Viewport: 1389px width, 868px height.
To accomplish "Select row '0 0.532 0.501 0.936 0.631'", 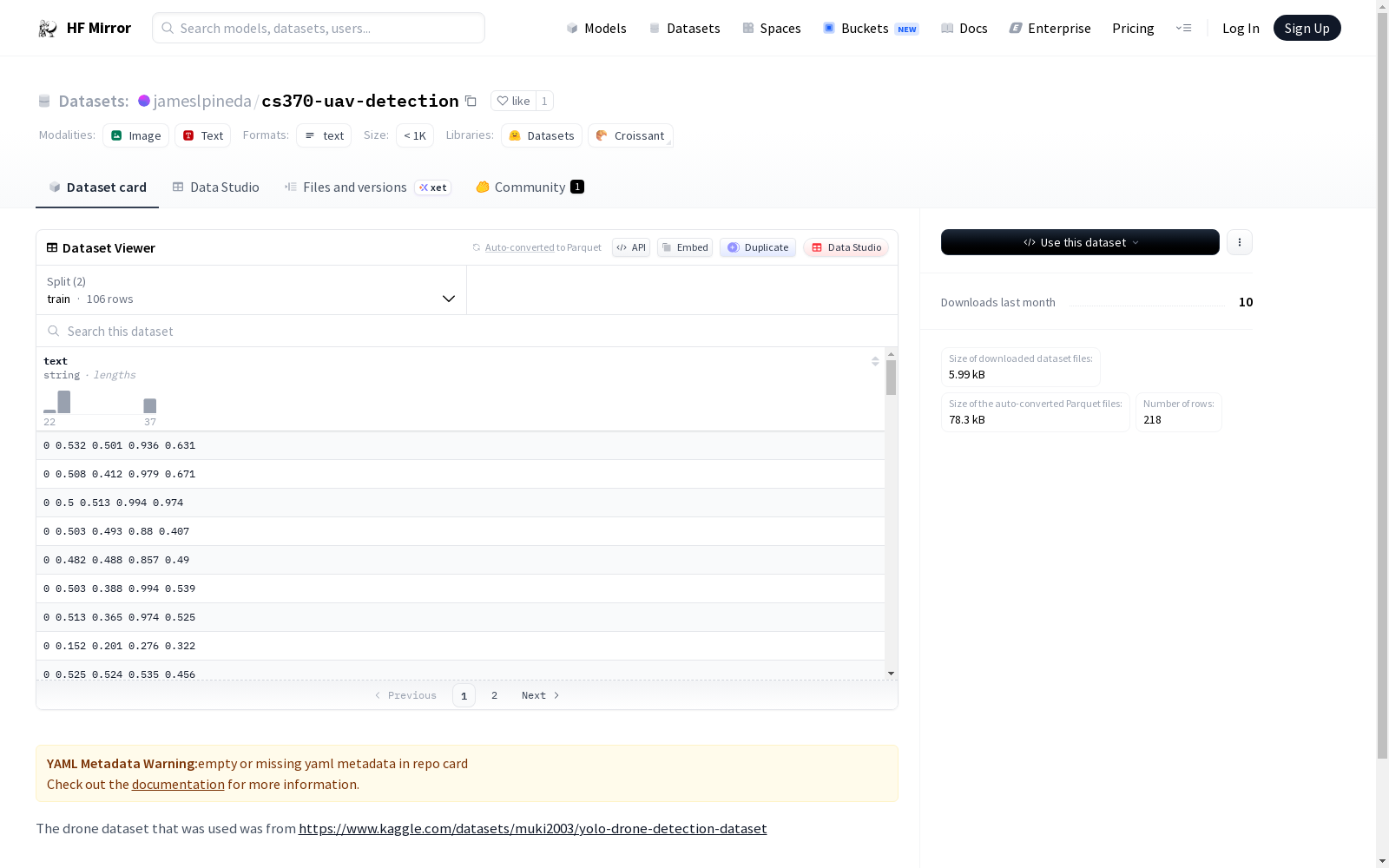I will click(x=460, y=445).
